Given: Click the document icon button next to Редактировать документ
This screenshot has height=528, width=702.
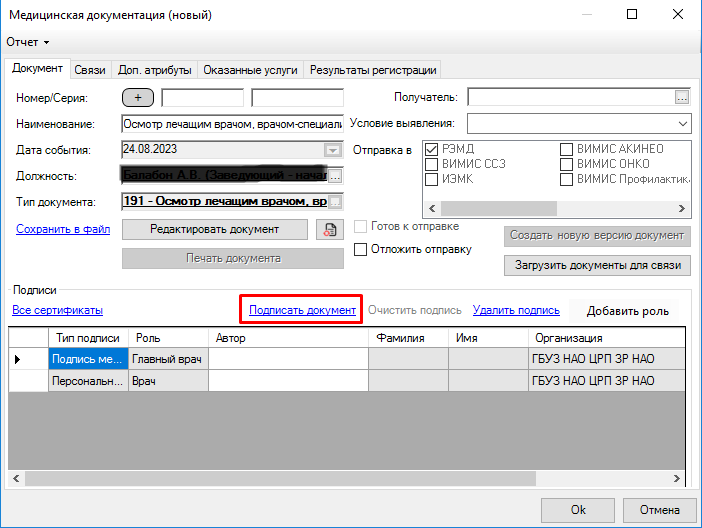Looking at the screenshot, I should [330, 230].
